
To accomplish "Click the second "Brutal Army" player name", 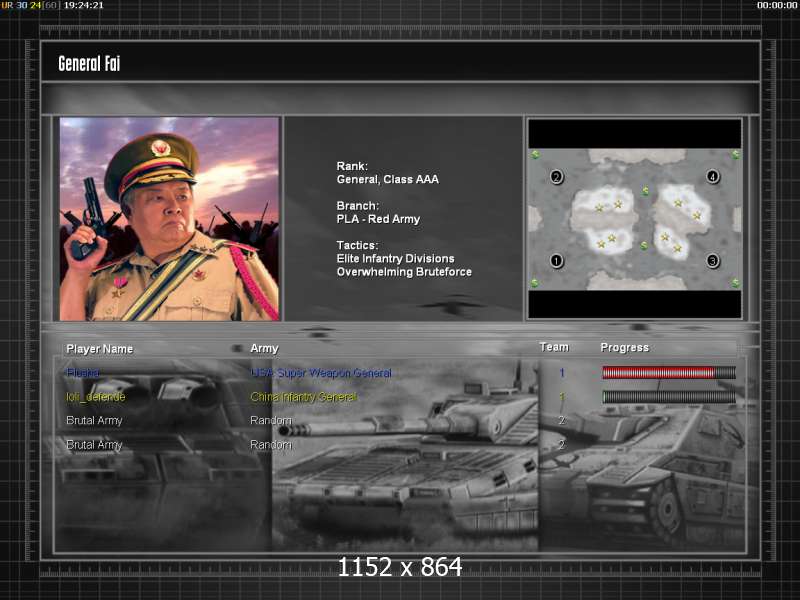I will tap(94, 445).
